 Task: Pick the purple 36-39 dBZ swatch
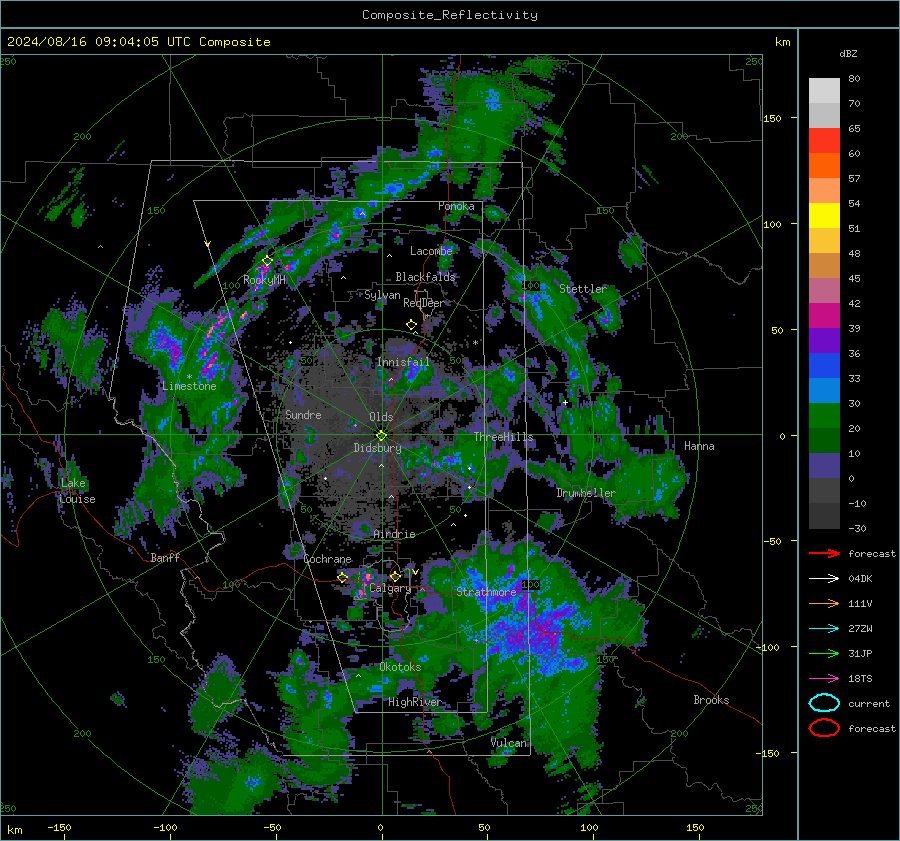(x=824, y=341)
